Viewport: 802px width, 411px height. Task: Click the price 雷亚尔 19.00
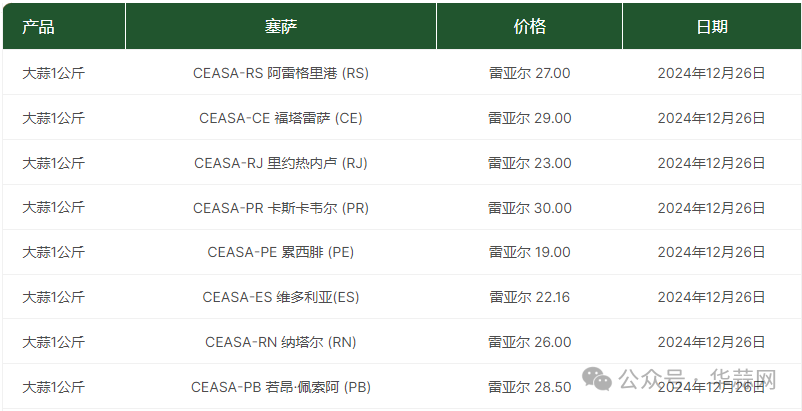pyautogui.click(x=529, y=252)
